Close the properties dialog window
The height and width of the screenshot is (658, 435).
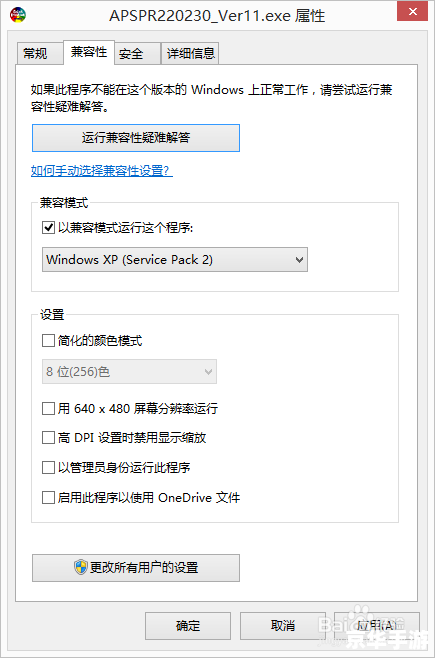pyautogui.click(x=412, y=11)
